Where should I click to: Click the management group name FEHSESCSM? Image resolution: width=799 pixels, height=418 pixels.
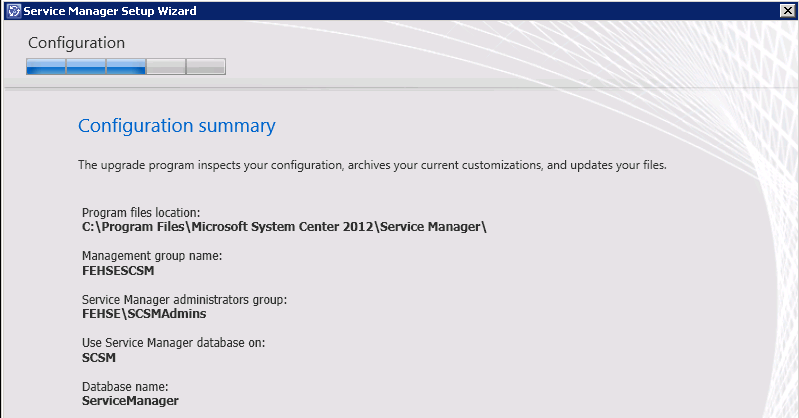click(118, 271)
